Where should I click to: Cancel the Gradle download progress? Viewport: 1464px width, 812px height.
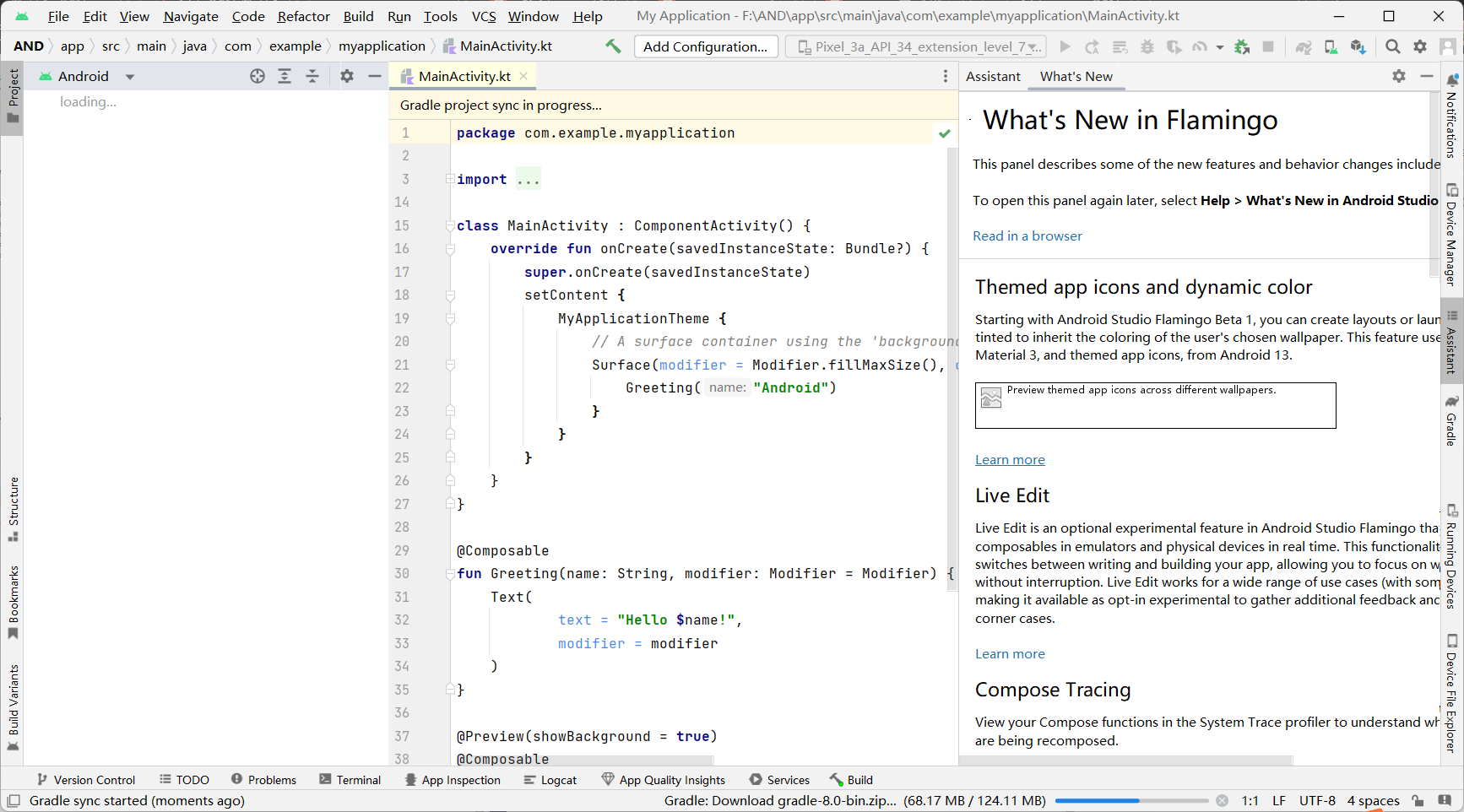1222,800
